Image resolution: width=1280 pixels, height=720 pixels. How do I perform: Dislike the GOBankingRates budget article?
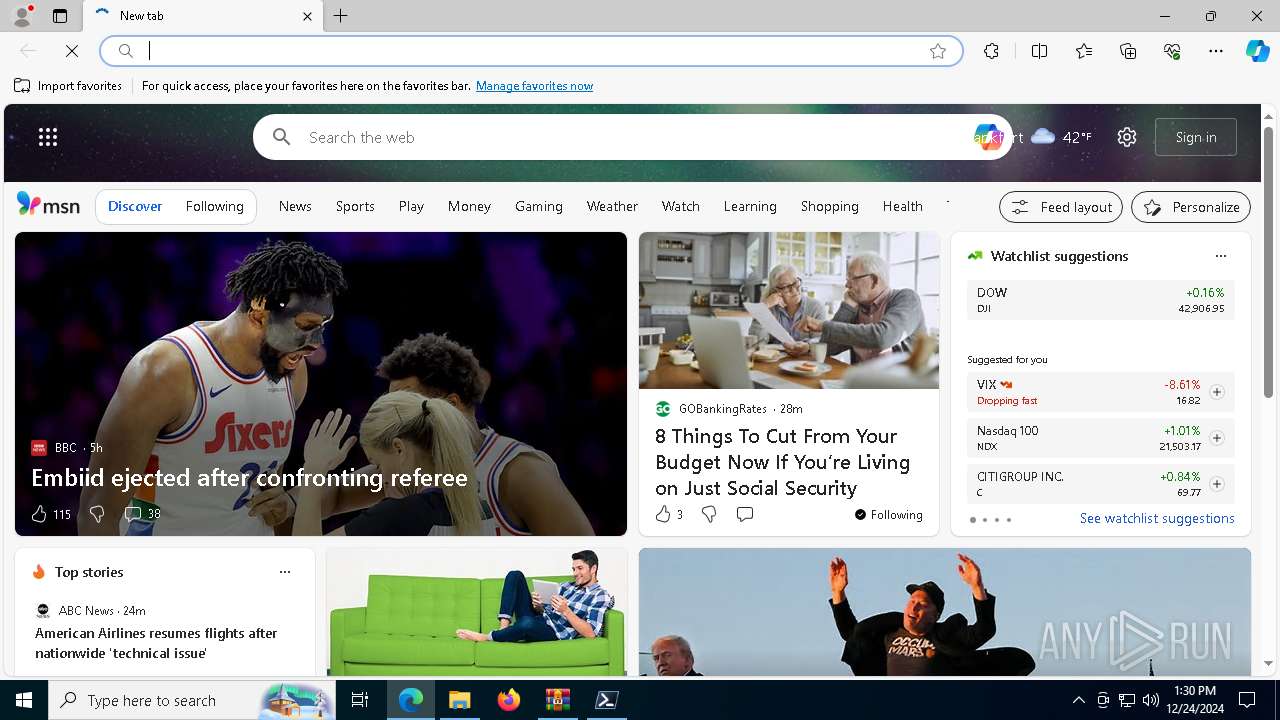[709, 514]
